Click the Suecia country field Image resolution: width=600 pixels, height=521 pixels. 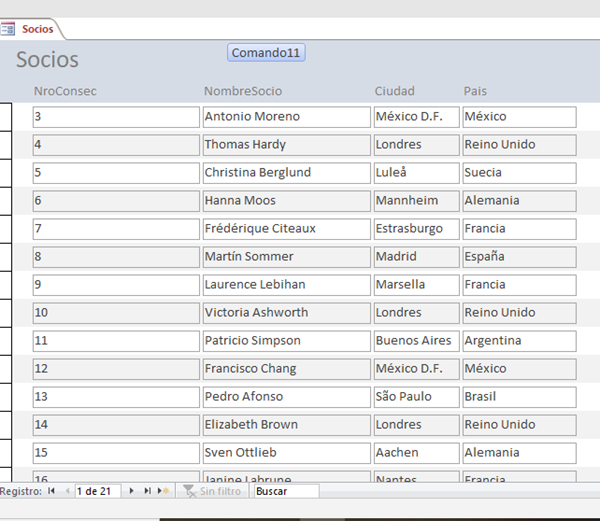pyautogui.click(x=519, y=173)
